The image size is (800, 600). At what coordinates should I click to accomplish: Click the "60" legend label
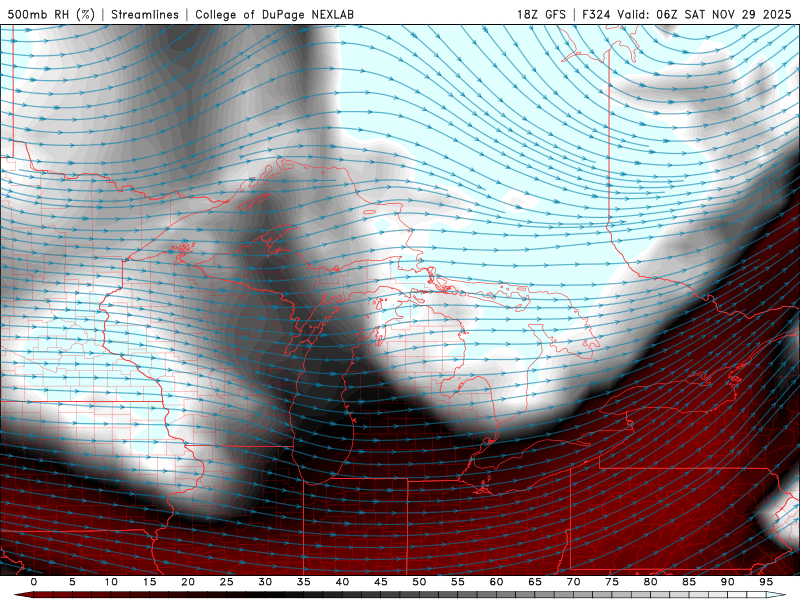[496, 582]
